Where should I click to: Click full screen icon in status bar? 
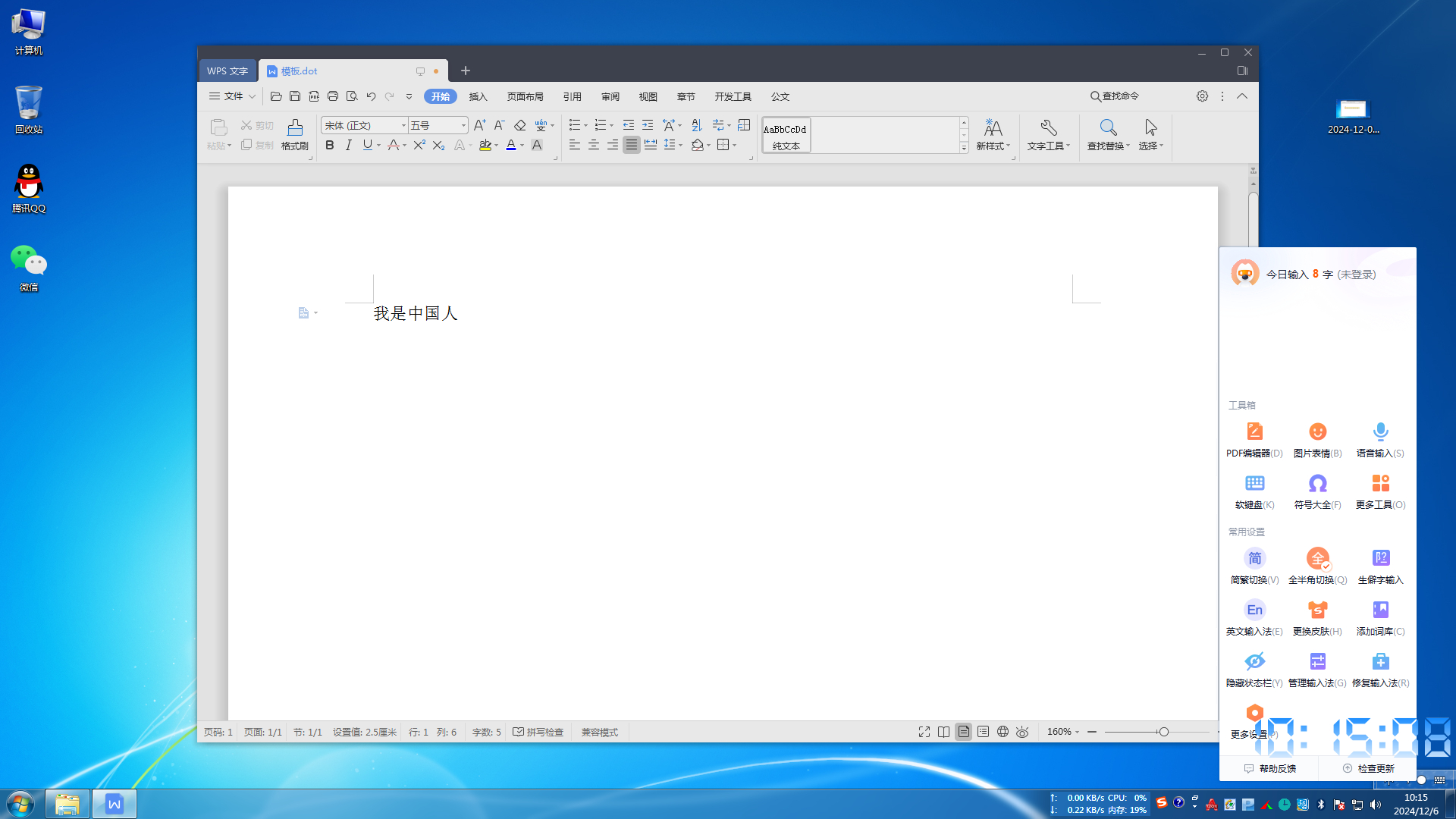[x=924, y=732]
